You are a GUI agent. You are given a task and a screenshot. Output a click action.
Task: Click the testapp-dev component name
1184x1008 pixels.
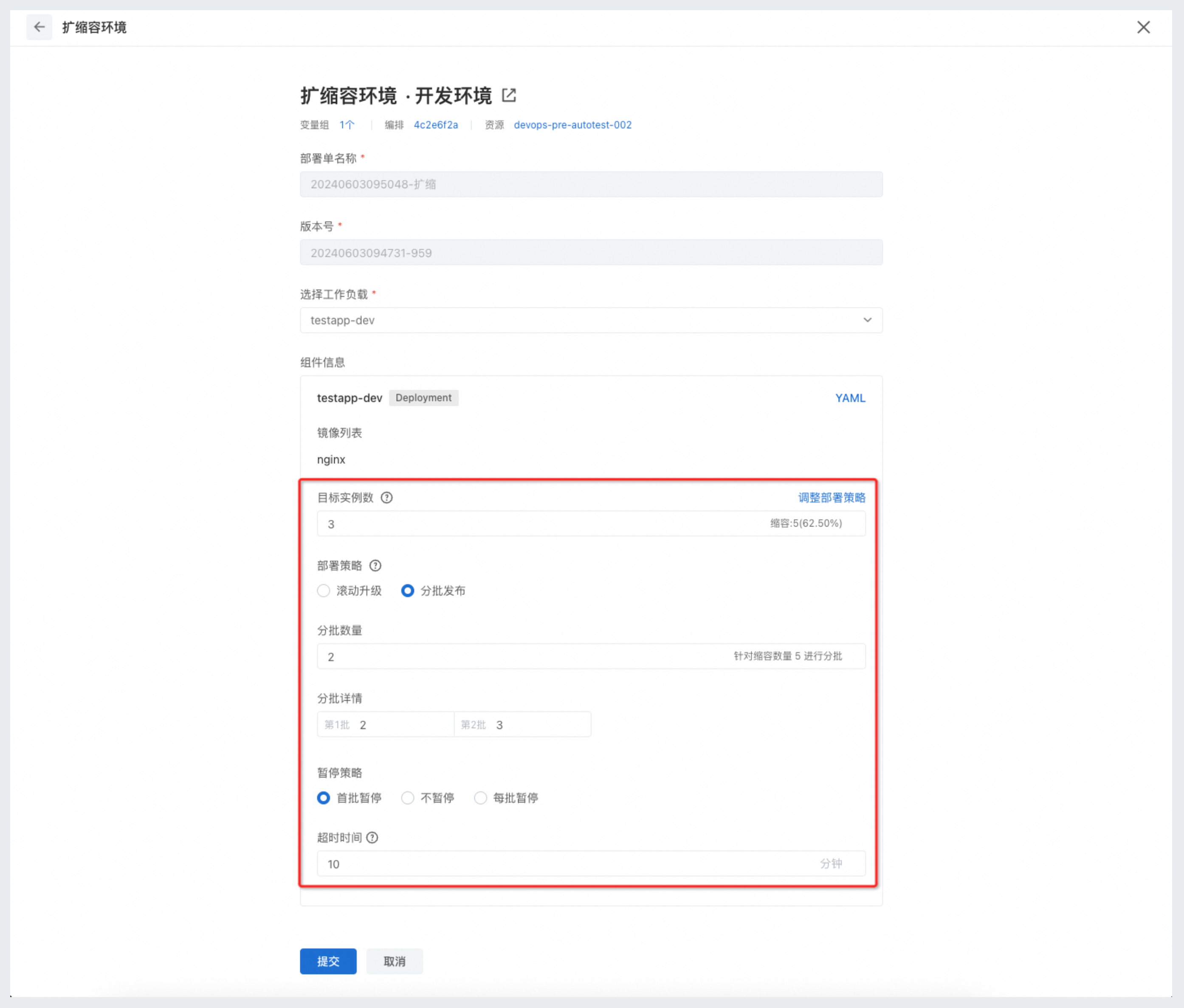[x=349, y=398]
